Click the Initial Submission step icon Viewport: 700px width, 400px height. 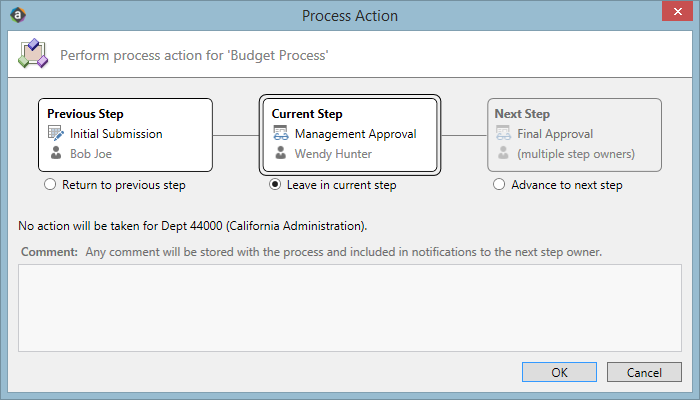pyautogui.click(x=56, y=133)
